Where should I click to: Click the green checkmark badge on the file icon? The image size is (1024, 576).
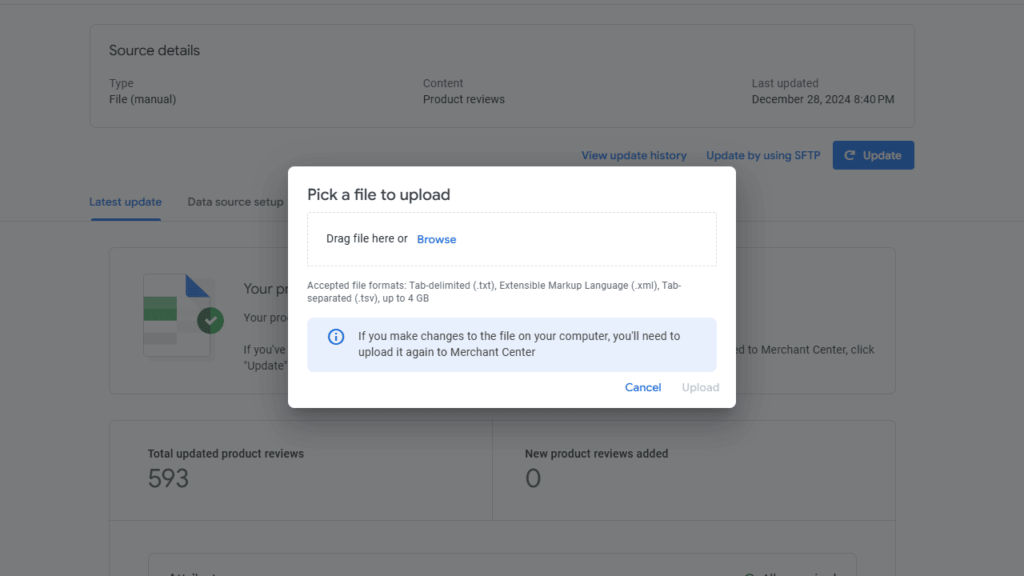point(210,320)
